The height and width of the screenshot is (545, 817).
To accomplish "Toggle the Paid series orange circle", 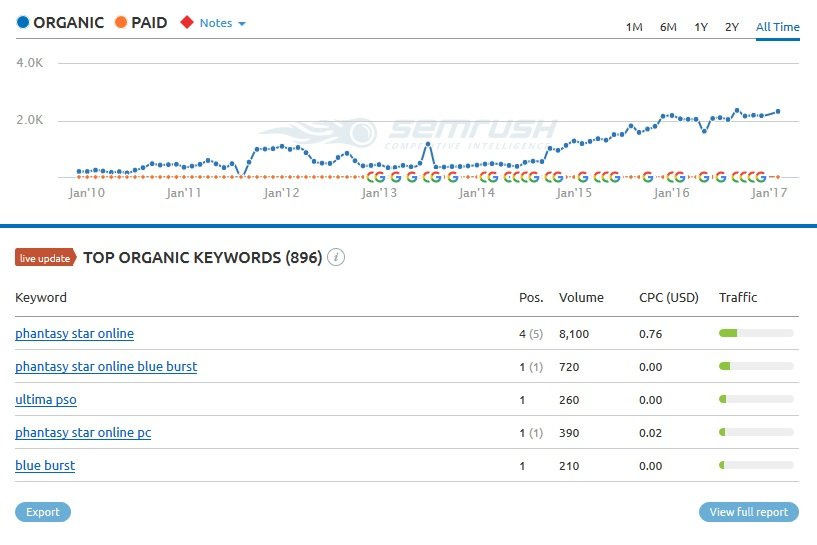I will (121, 22).
